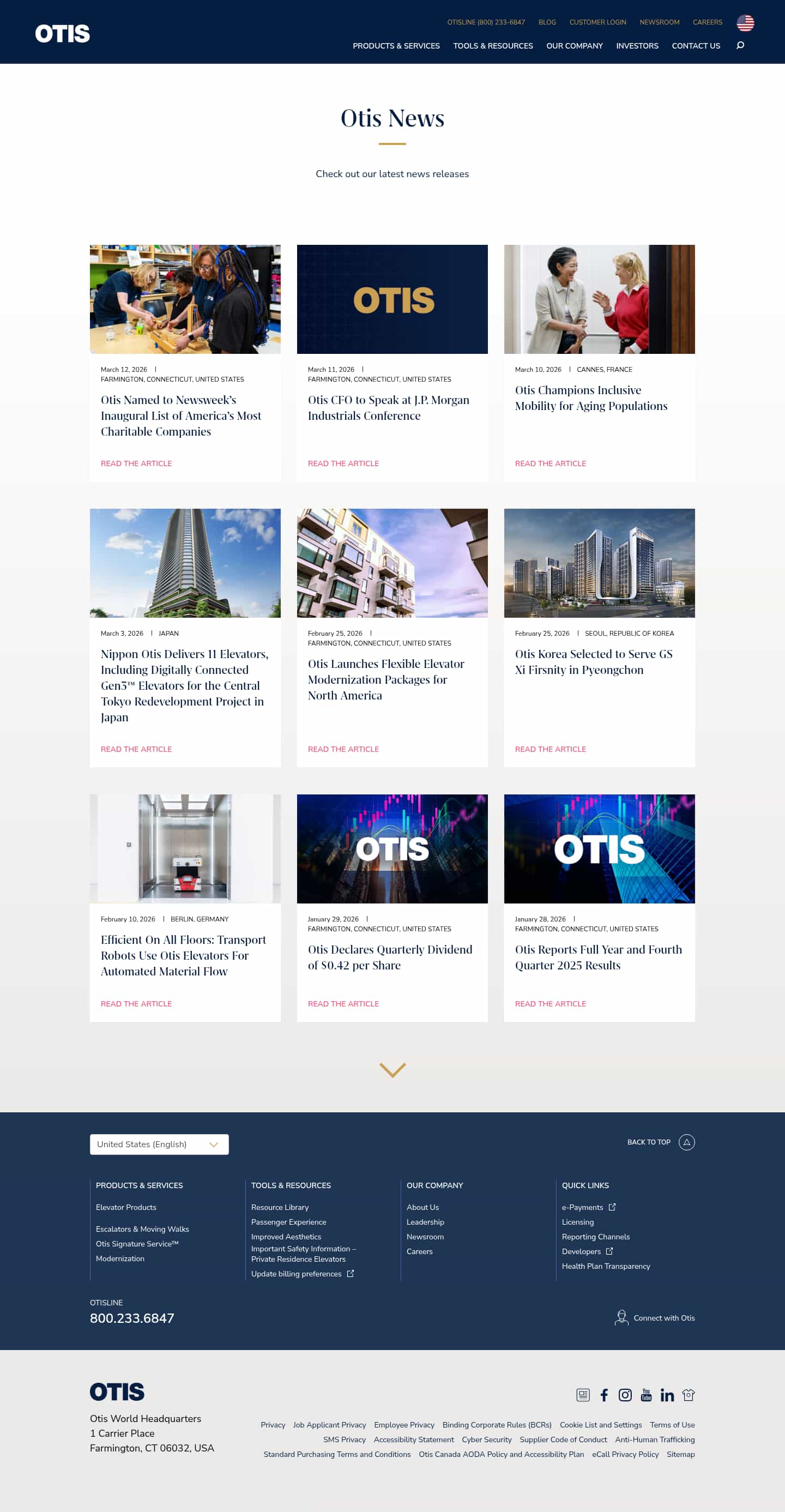Call OTISLINE (800) 233-6847 header link
Image resolution: width=785 pixels, height=1512 pixels.
click(x=486, y=22)
